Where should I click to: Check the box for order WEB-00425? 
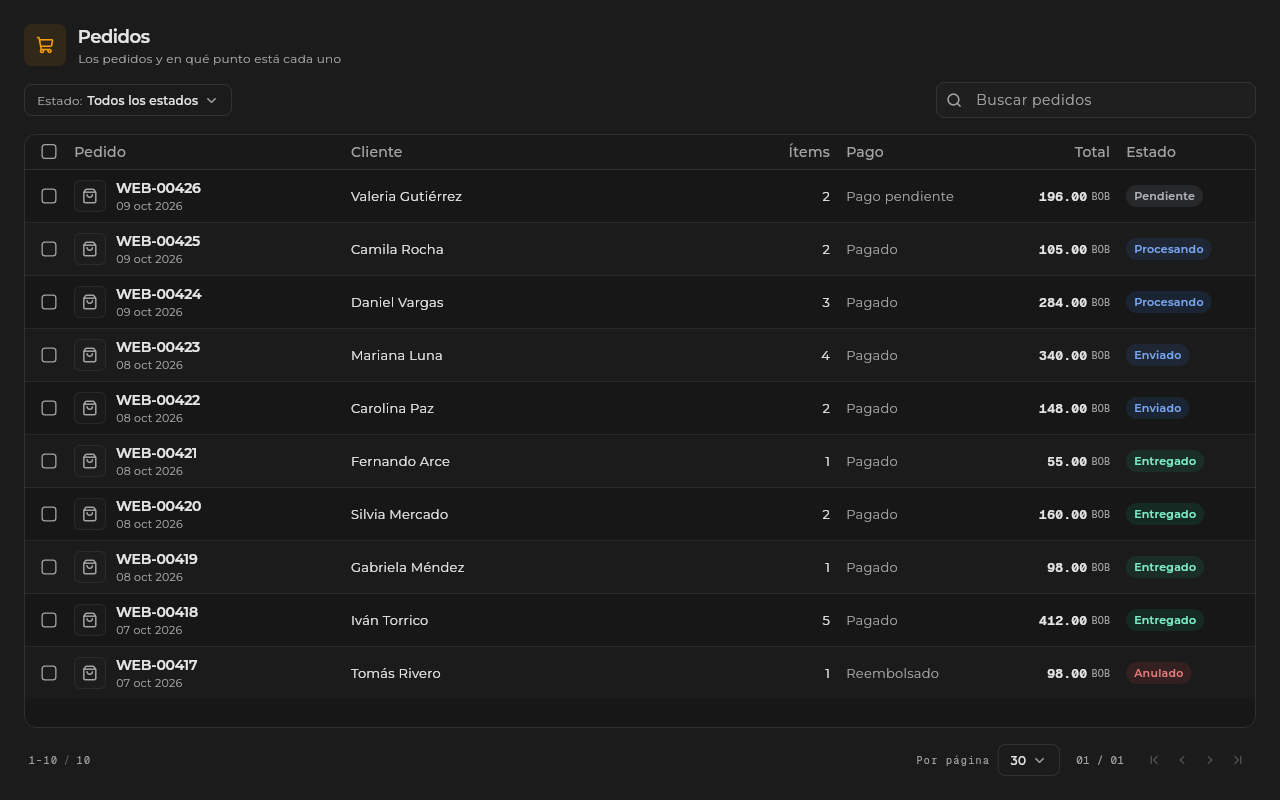[x=49, y=249]
